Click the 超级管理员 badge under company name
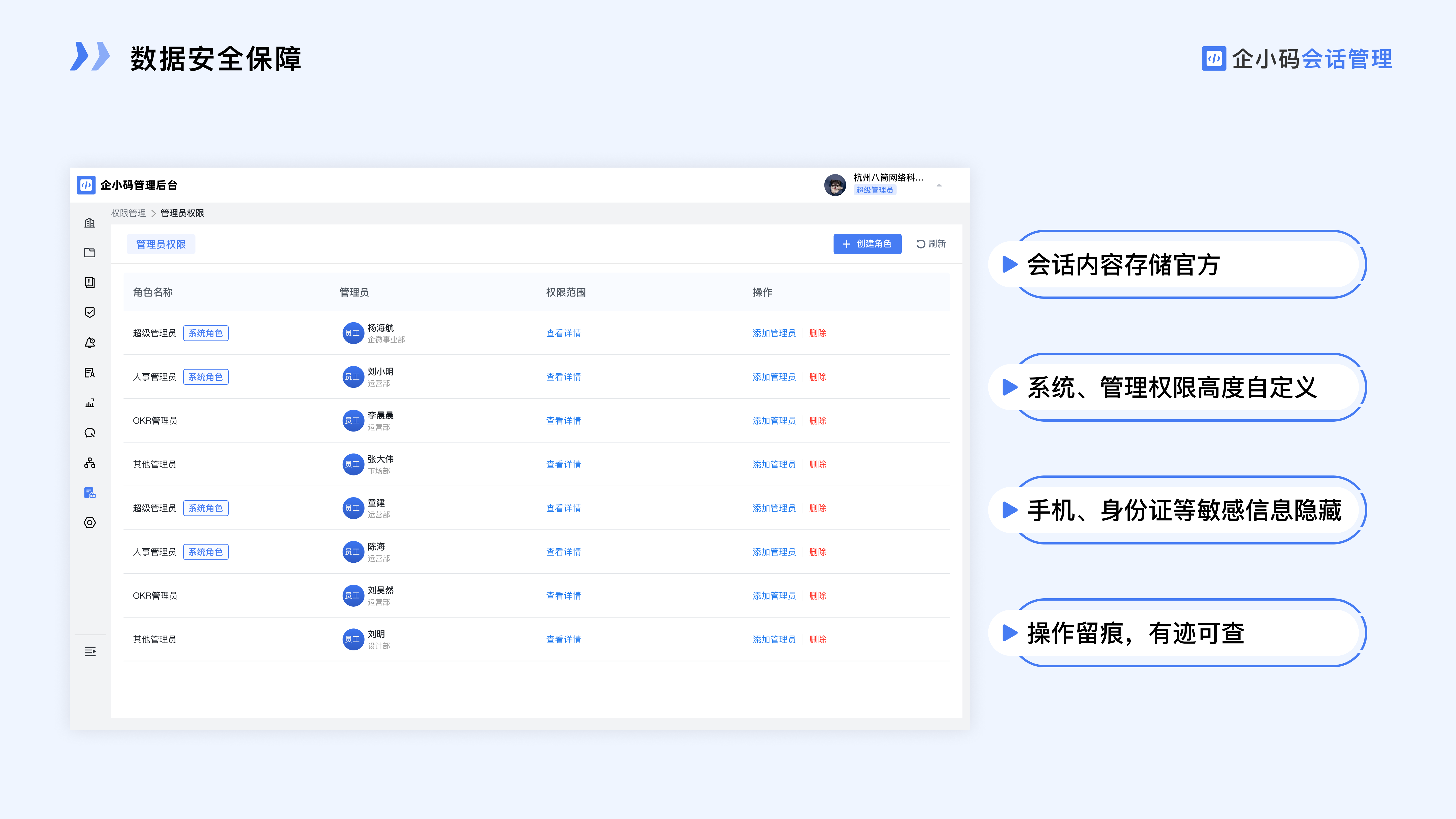 pos(874,190)
